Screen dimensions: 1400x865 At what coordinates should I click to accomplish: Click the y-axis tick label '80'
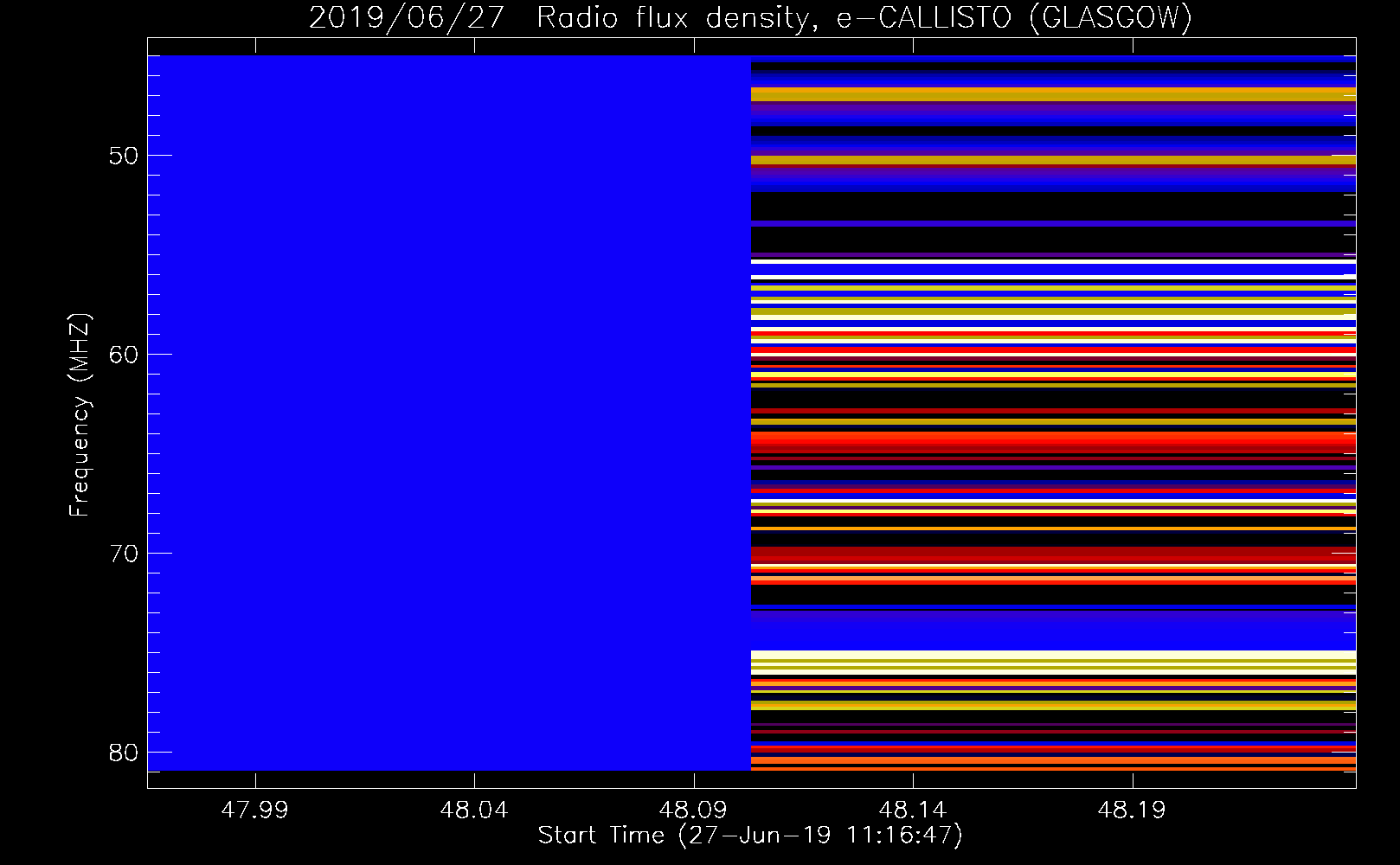(124, 753)
